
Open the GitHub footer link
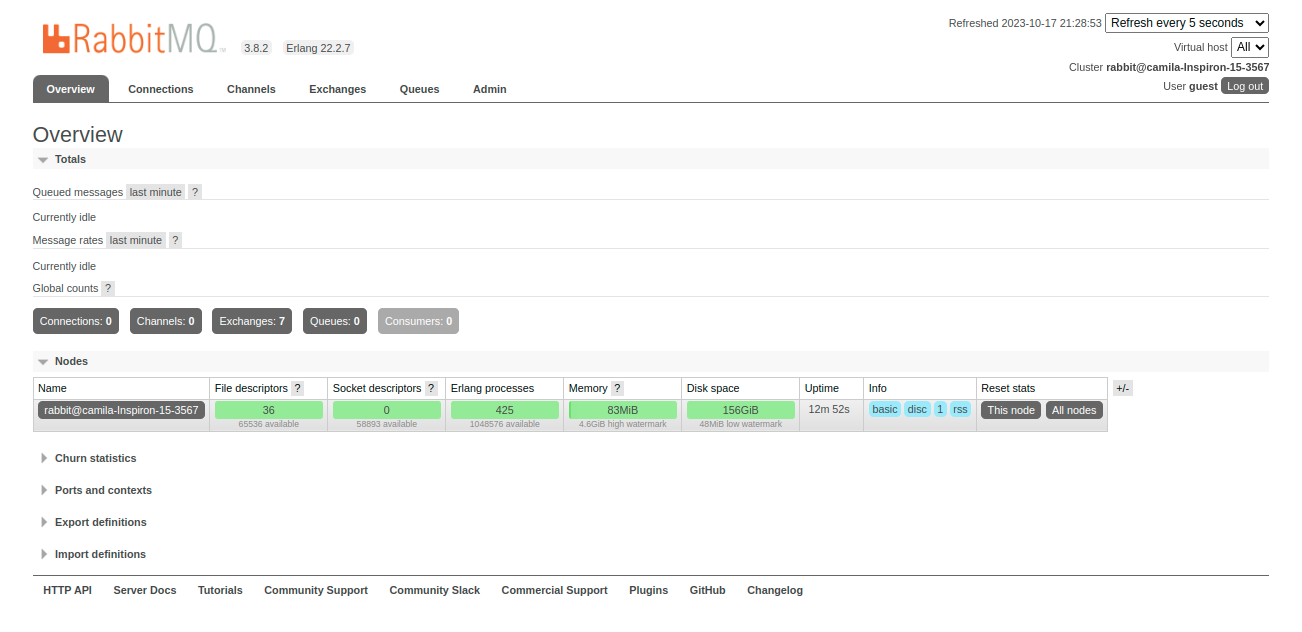point(708,590)
